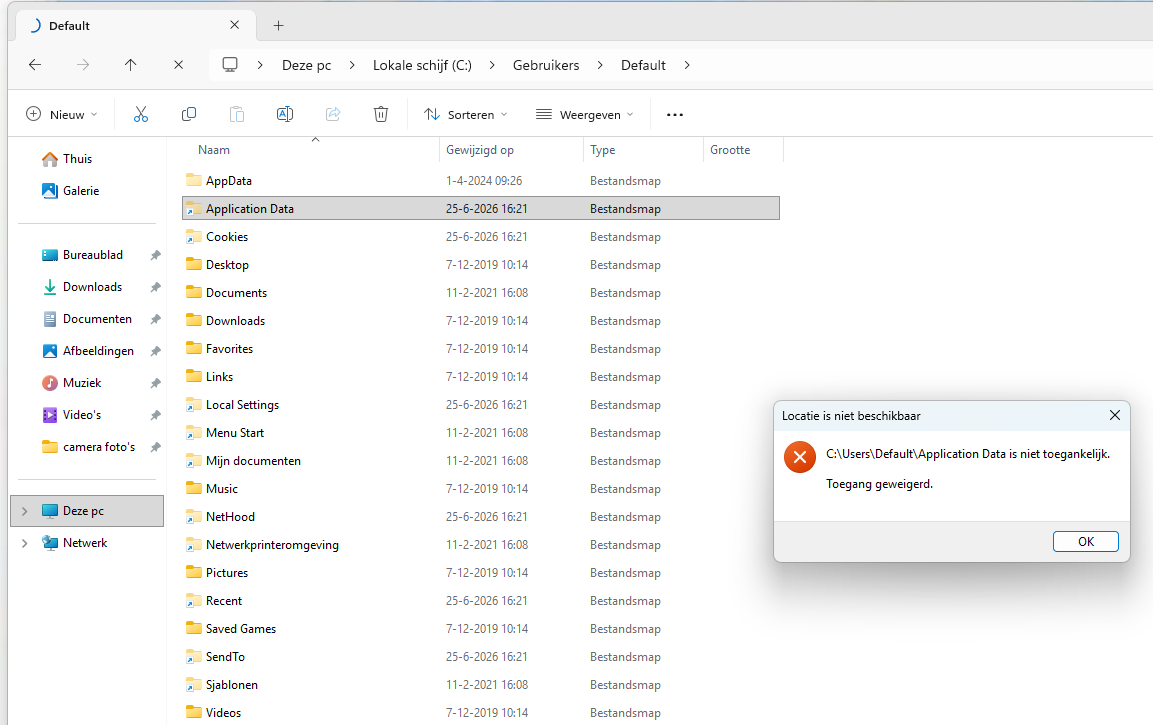Open the Nieuw dropdown menu
Image resolution: width=1153 pixels, height=725 pixels.
click(x=62, y=115)
